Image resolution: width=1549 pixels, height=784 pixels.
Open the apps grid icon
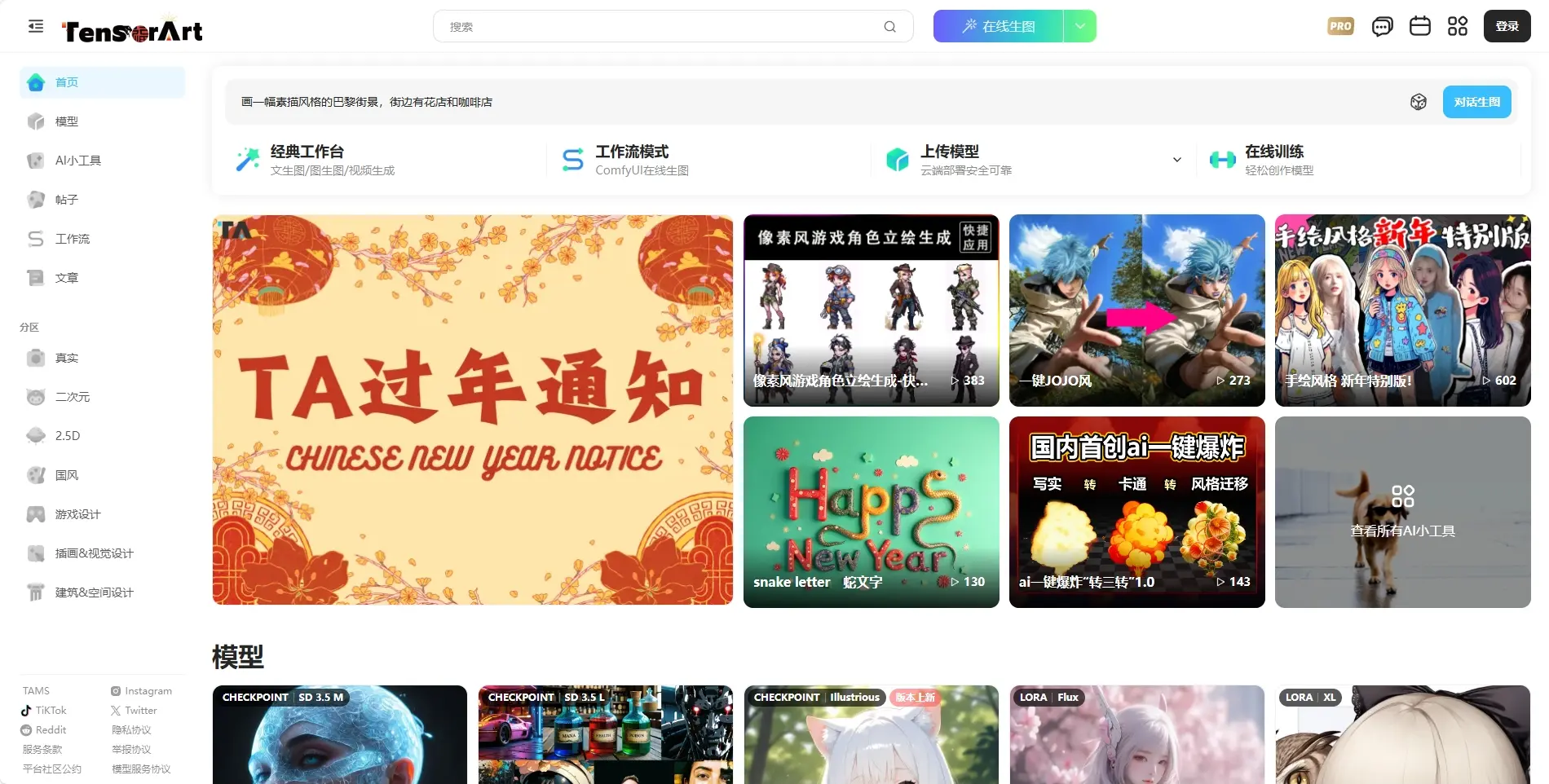click(1457, 26)
